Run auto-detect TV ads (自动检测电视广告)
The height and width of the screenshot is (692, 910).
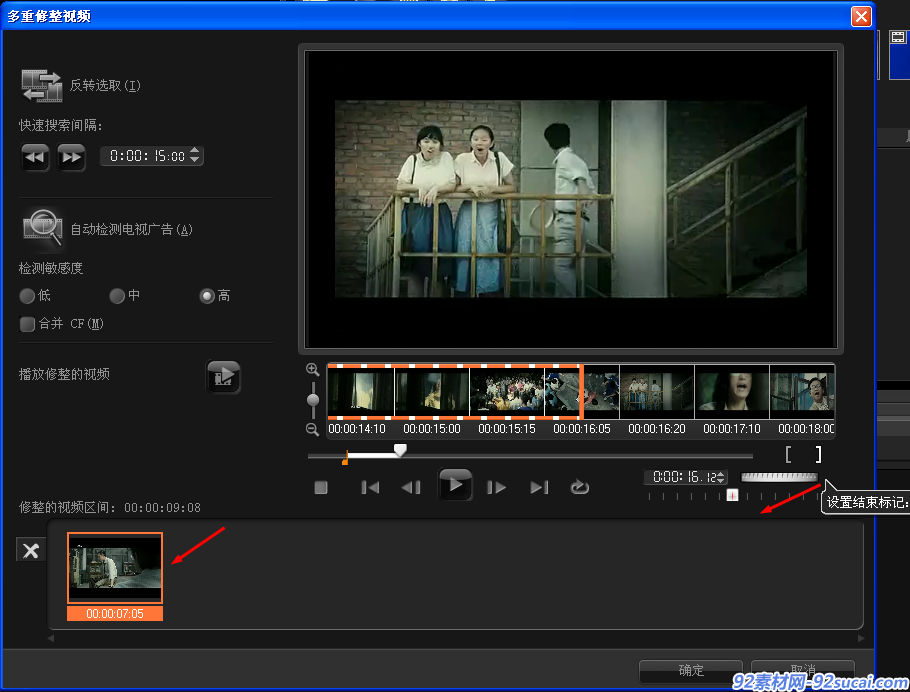coord(42,226)
